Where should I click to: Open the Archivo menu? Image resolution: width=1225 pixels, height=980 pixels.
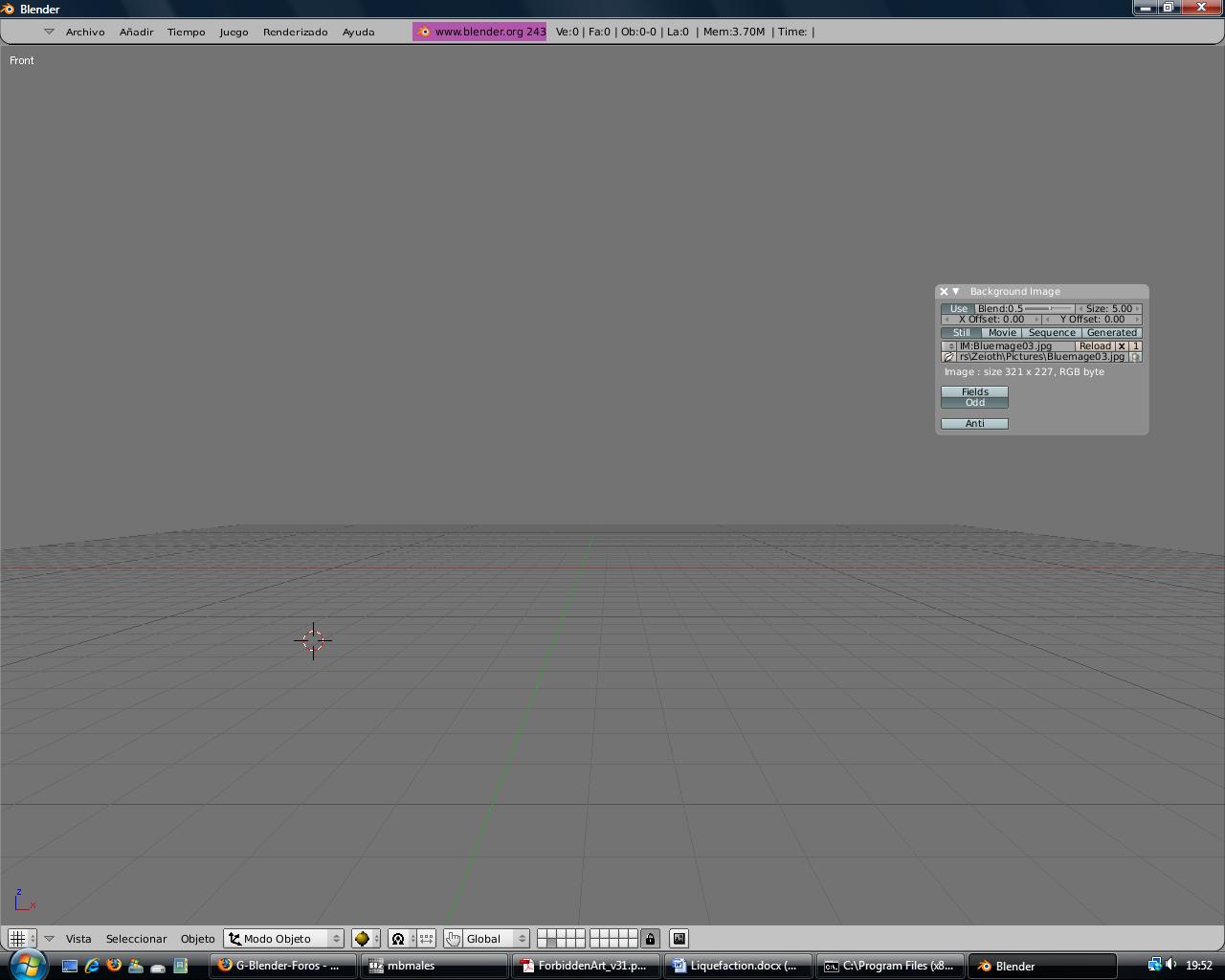tap(85, 32)
